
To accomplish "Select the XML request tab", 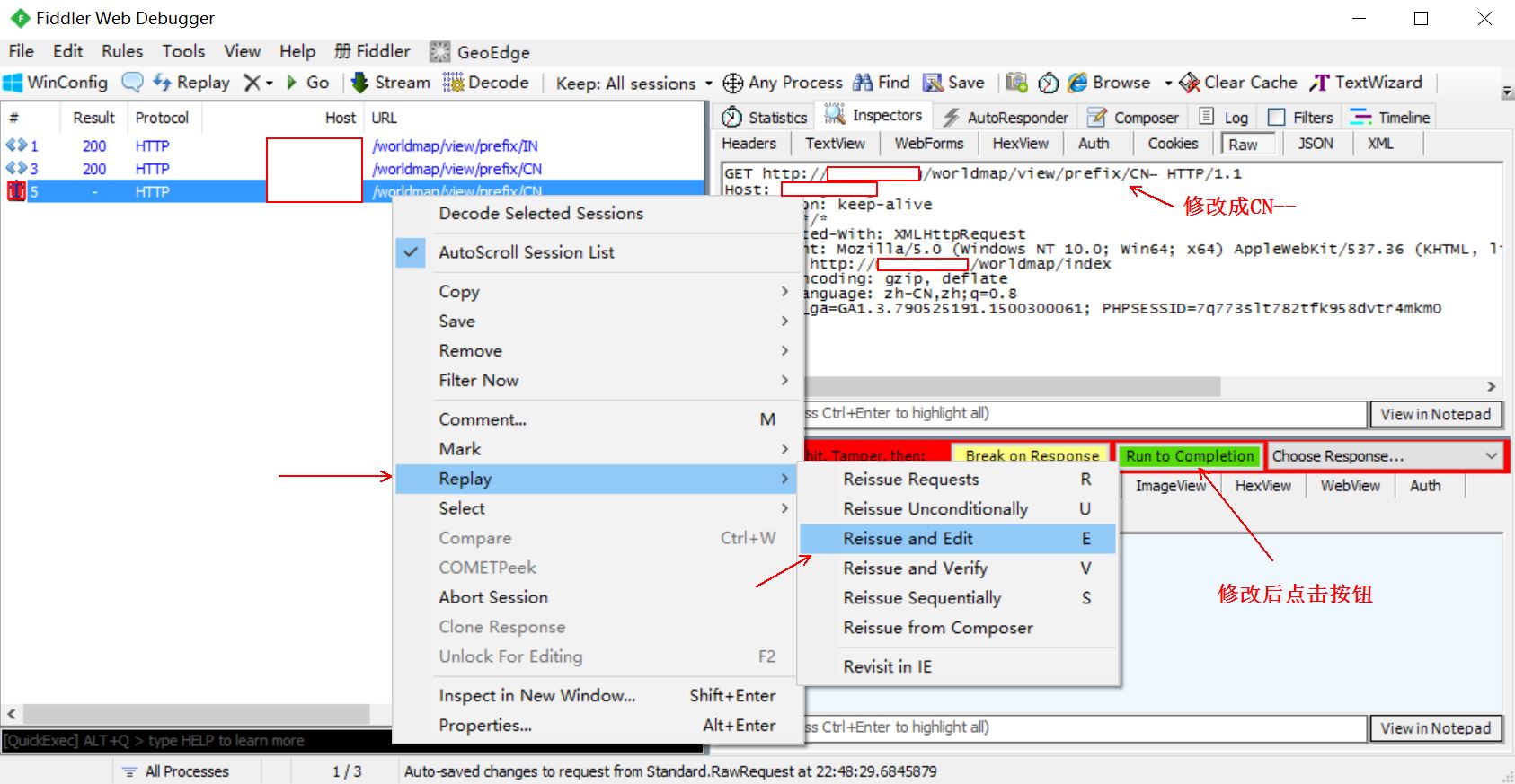I will click(x=1380, y=144).
